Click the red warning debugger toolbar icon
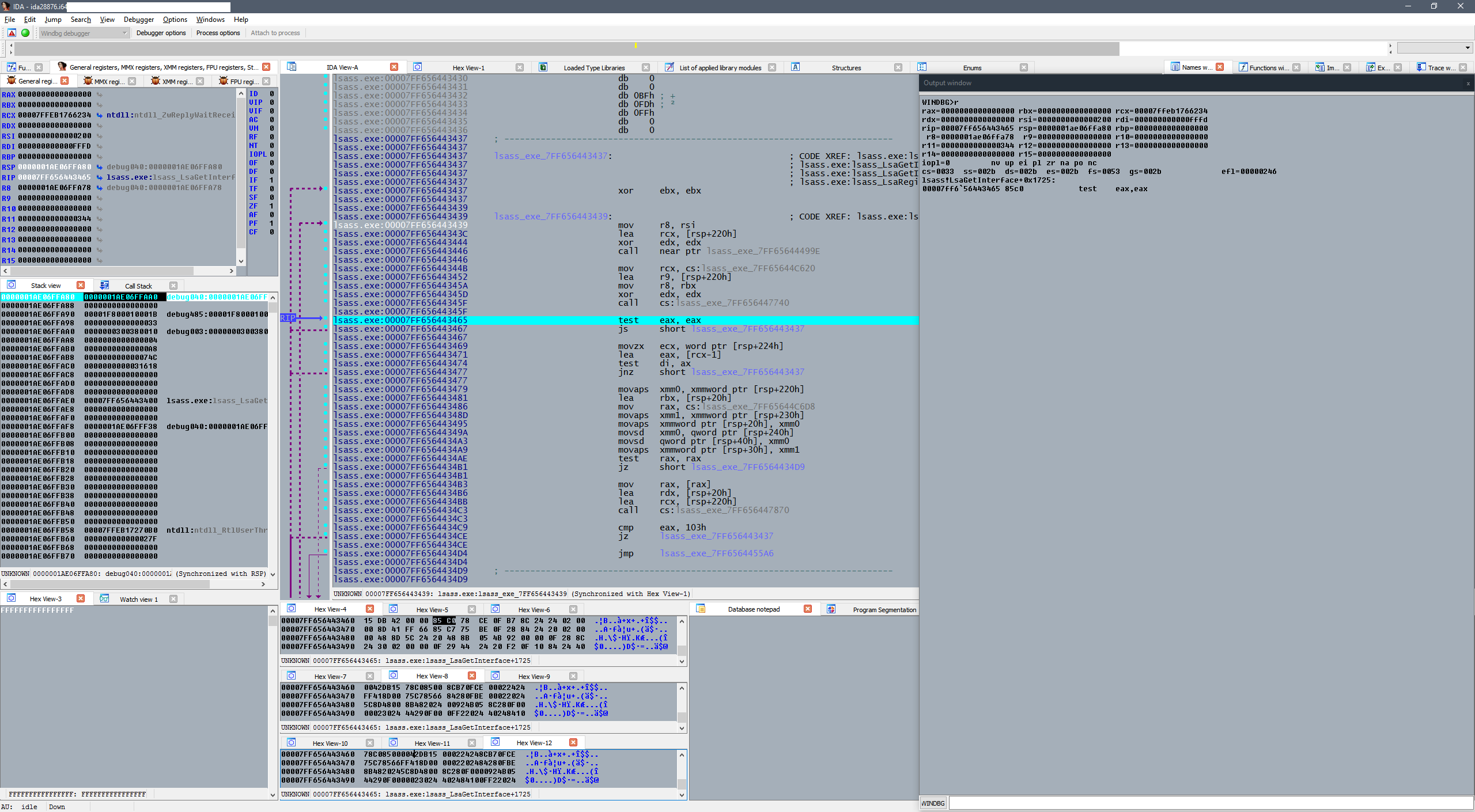Screen dimensions: 1475x812 point(12,33)
